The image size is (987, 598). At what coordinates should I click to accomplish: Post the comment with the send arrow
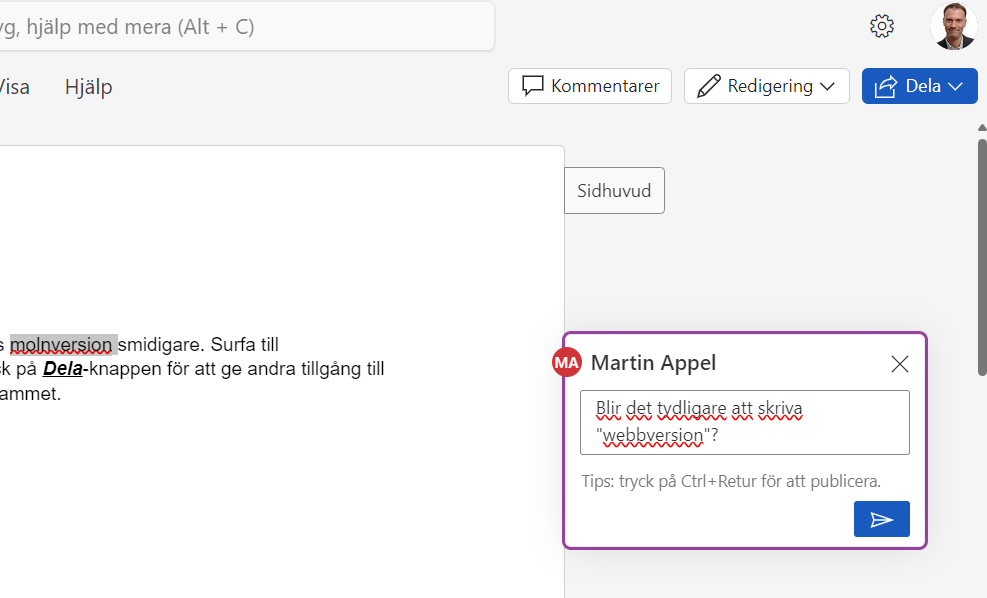(881, 519)
